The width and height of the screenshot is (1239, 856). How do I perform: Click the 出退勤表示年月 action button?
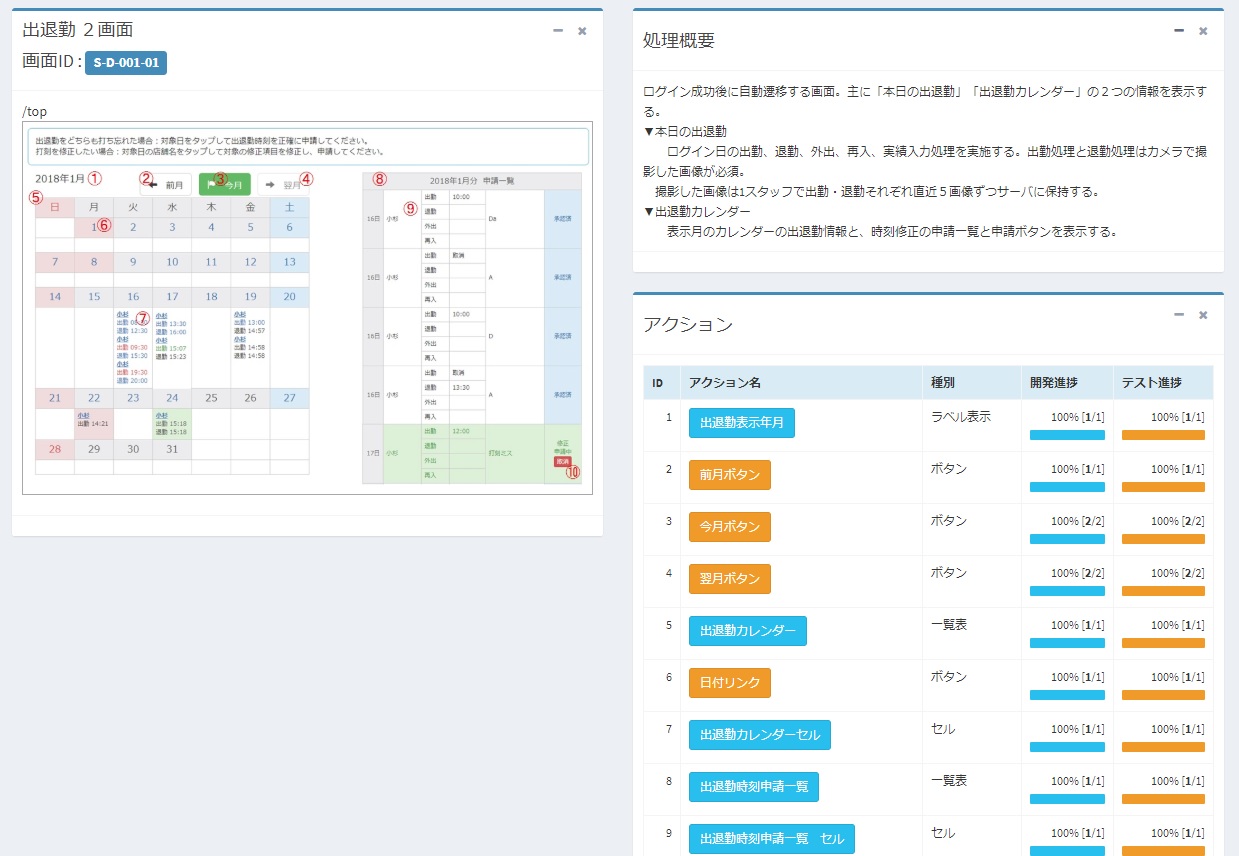740,423
